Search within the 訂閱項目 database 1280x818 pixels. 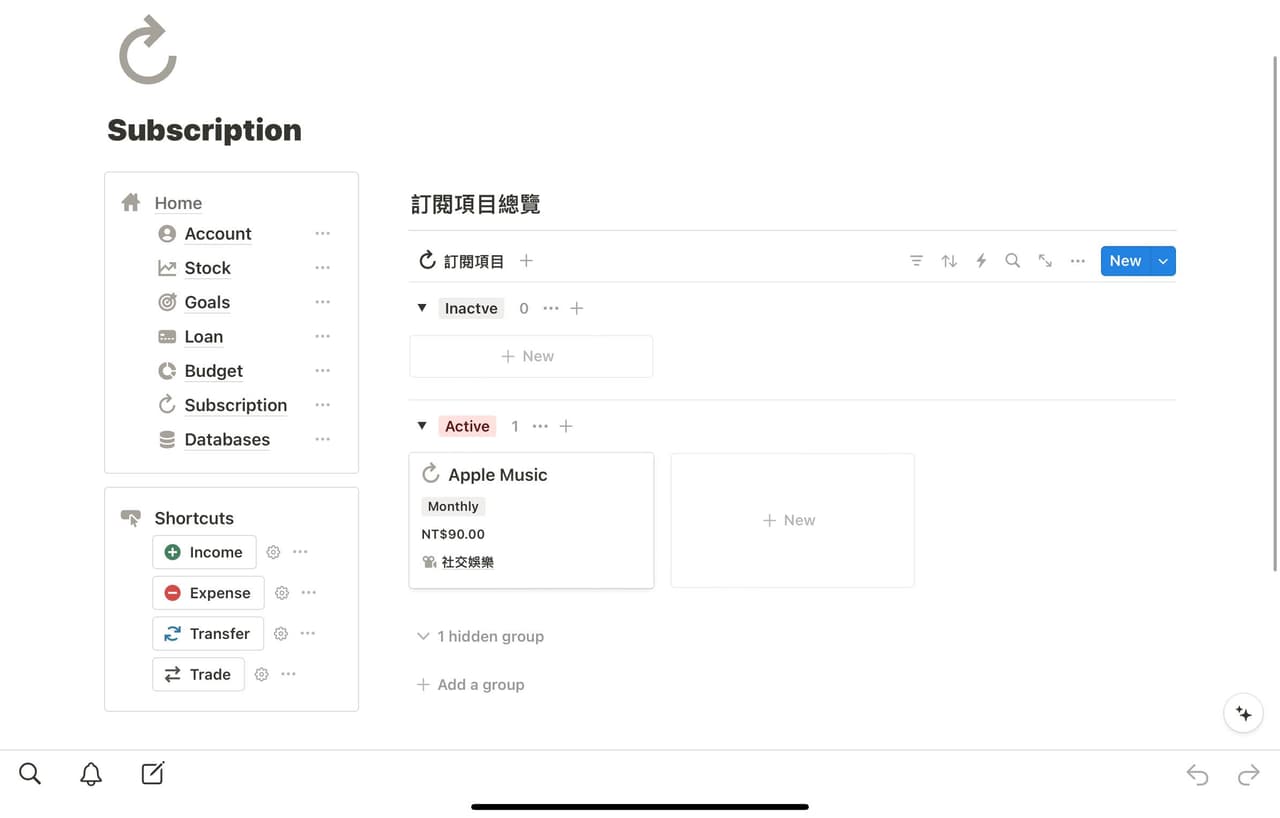1012,260
